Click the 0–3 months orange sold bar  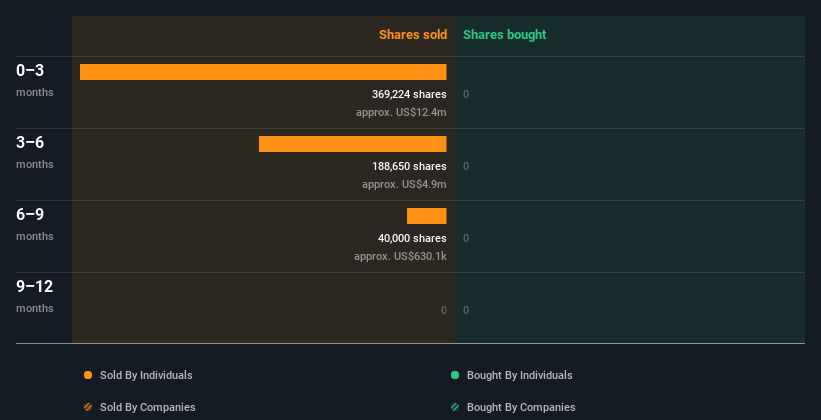click(x=263, y=72)
